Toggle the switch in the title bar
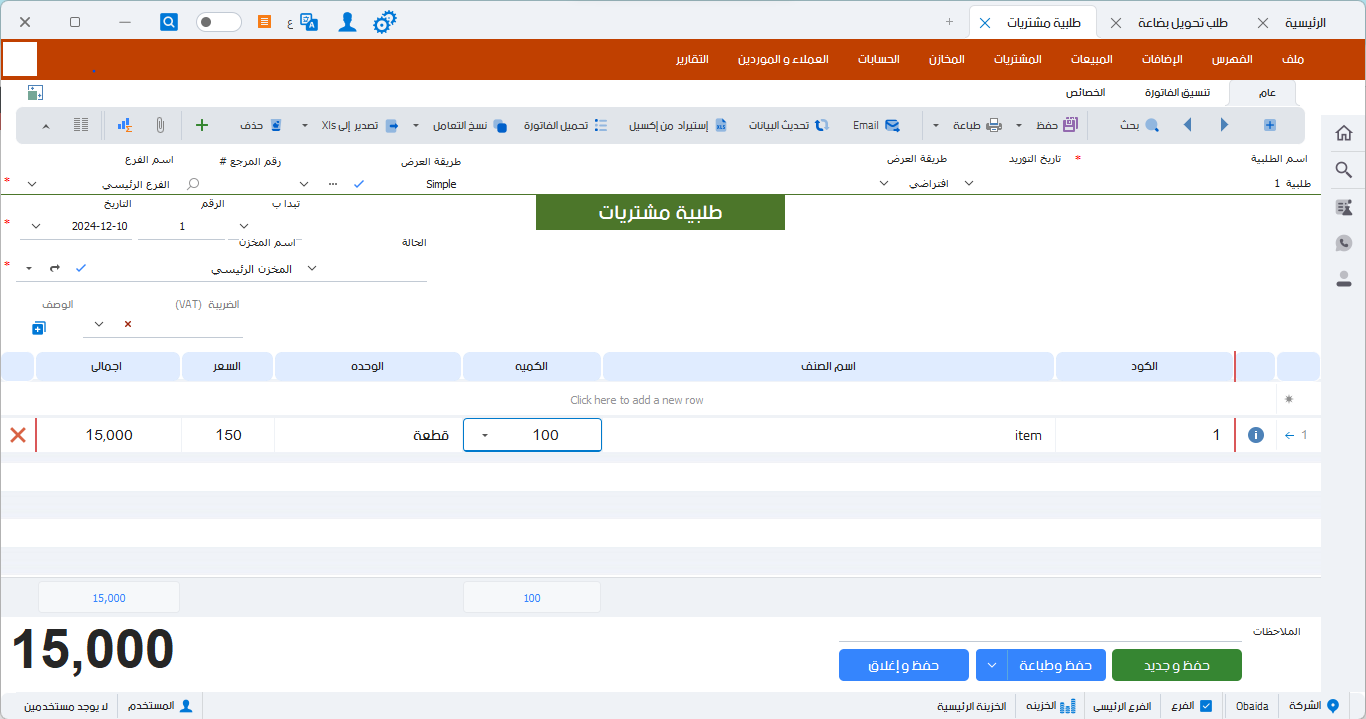Screen dimensions: 1366x719 click(218, 22)
